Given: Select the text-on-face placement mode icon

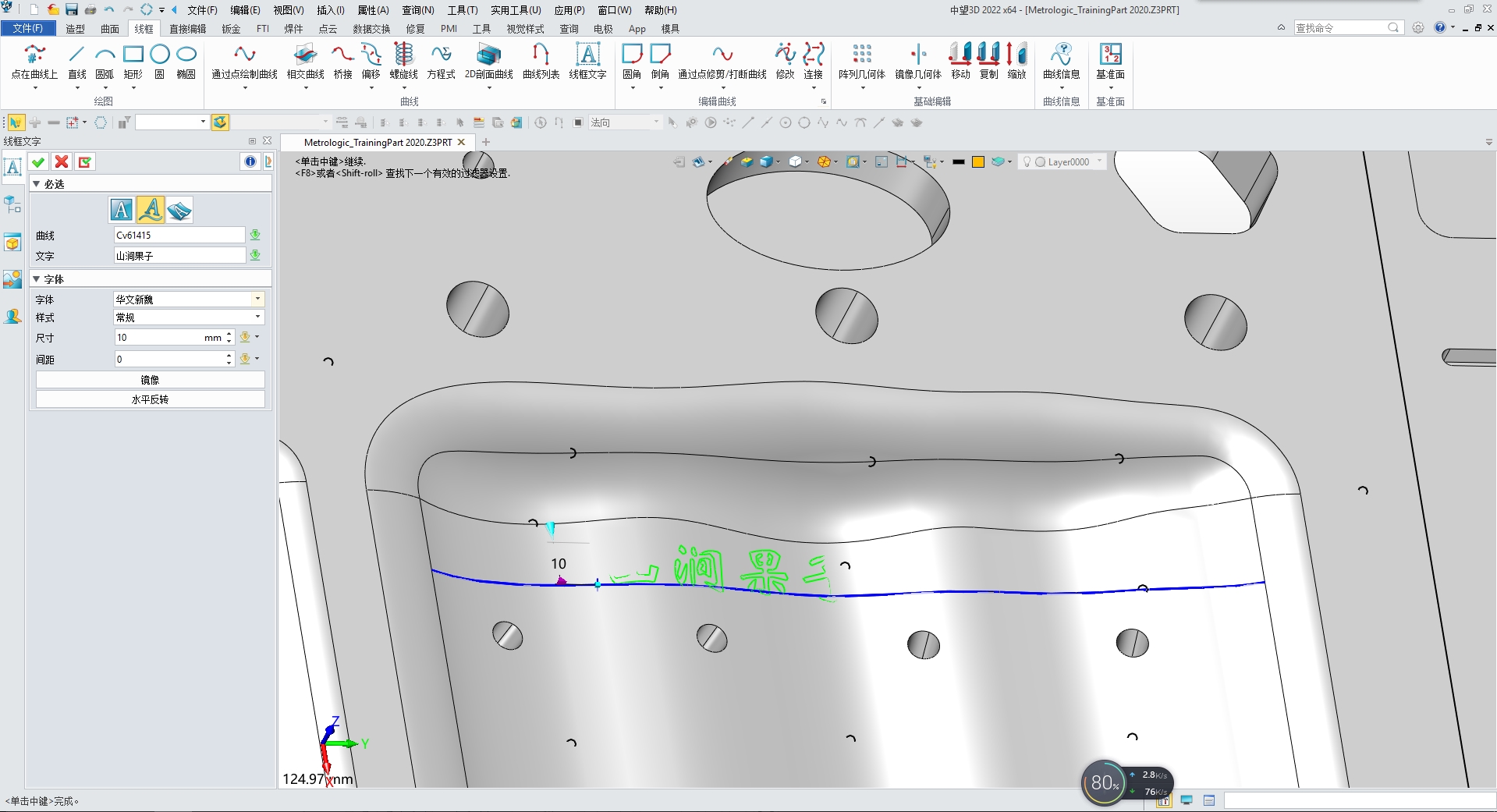Looking at the screenshot, I should point(179,209).
